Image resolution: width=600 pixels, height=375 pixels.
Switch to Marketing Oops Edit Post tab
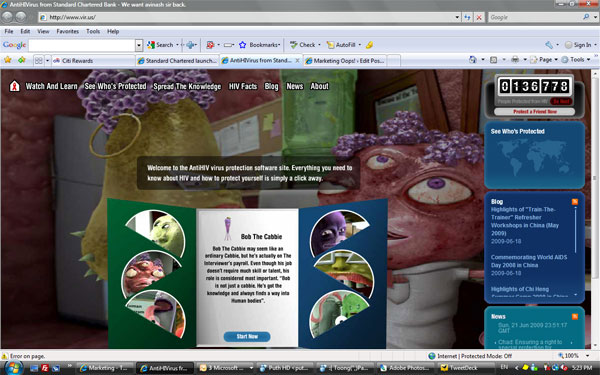(x=346, y=60)
